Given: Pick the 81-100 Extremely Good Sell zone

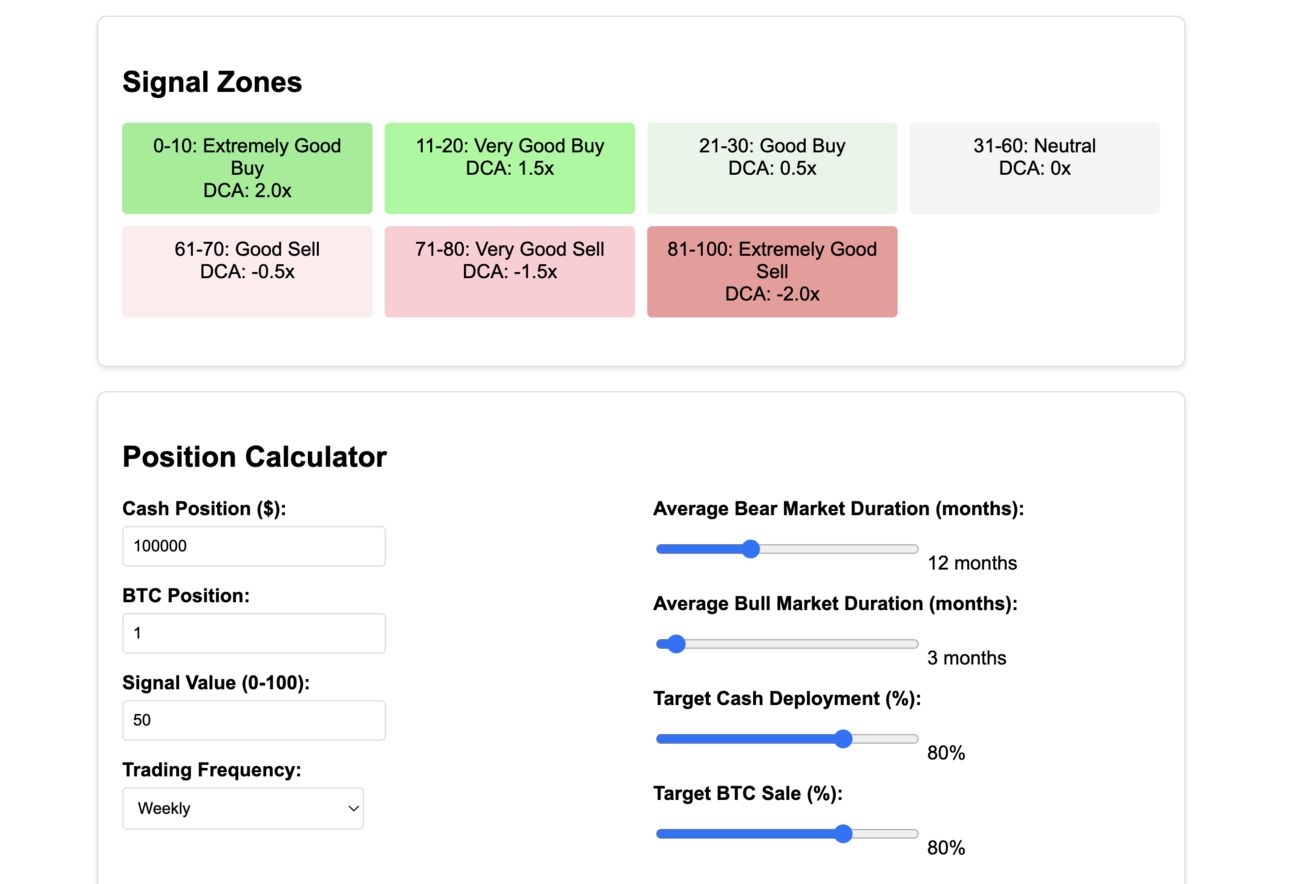Looking at the screenshot, I should pos(772,272).
